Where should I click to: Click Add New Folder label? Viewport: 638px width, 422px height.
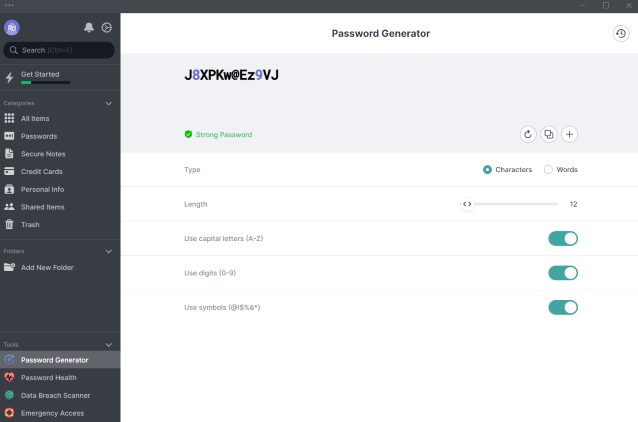47,267
